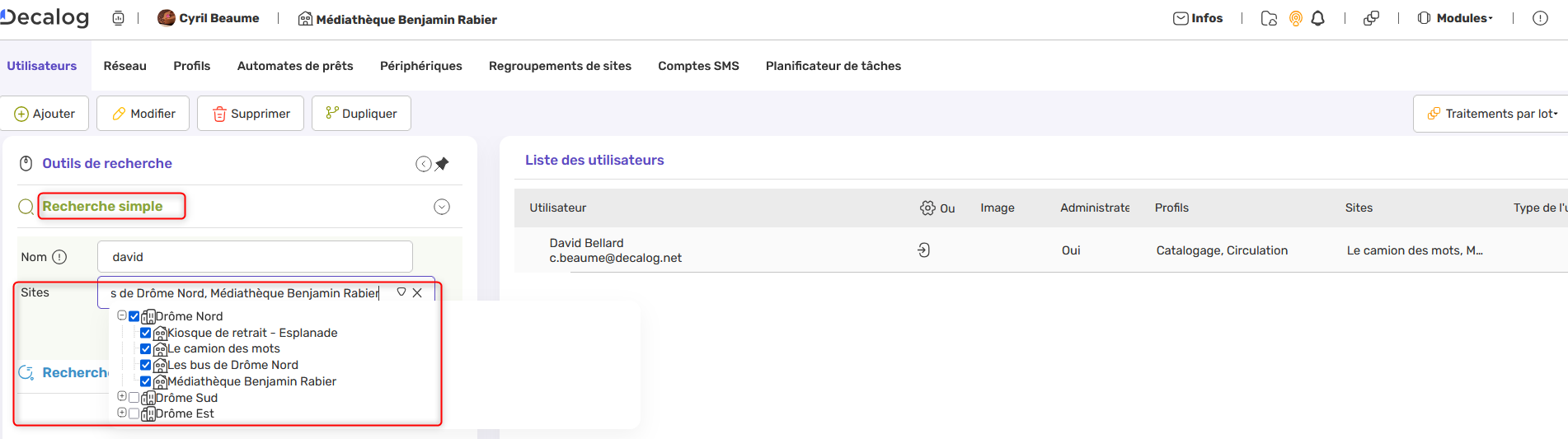This screenshot has width=1568, height=439.
Task: Click the info icon beside Nom
Action: click(59, 257)
